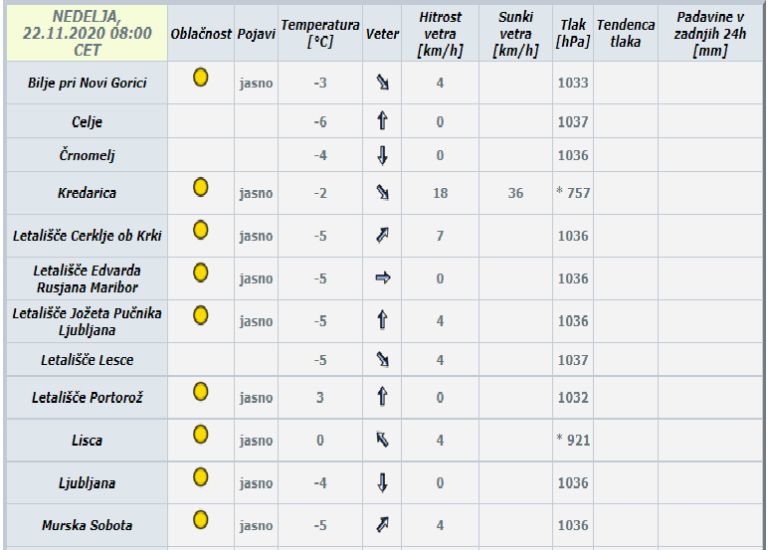Click the Temperatura [°C] column header
Viewport: 768px width, 550px height.
(320, 33)
